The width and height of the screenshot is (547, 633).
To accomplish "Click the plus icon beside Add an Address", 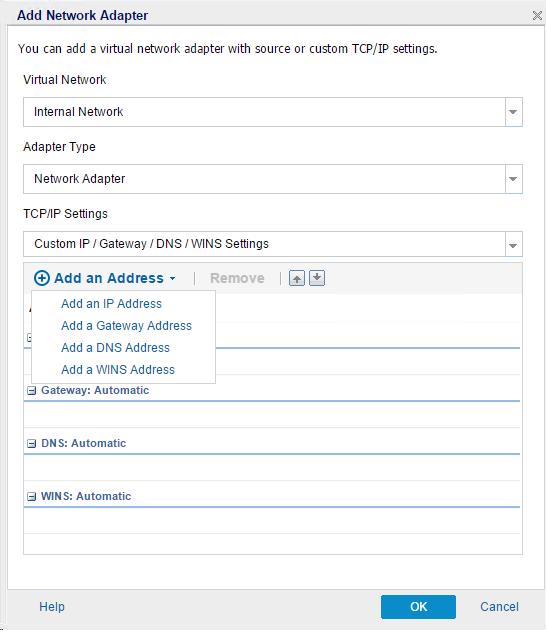I will click(42, 279).
